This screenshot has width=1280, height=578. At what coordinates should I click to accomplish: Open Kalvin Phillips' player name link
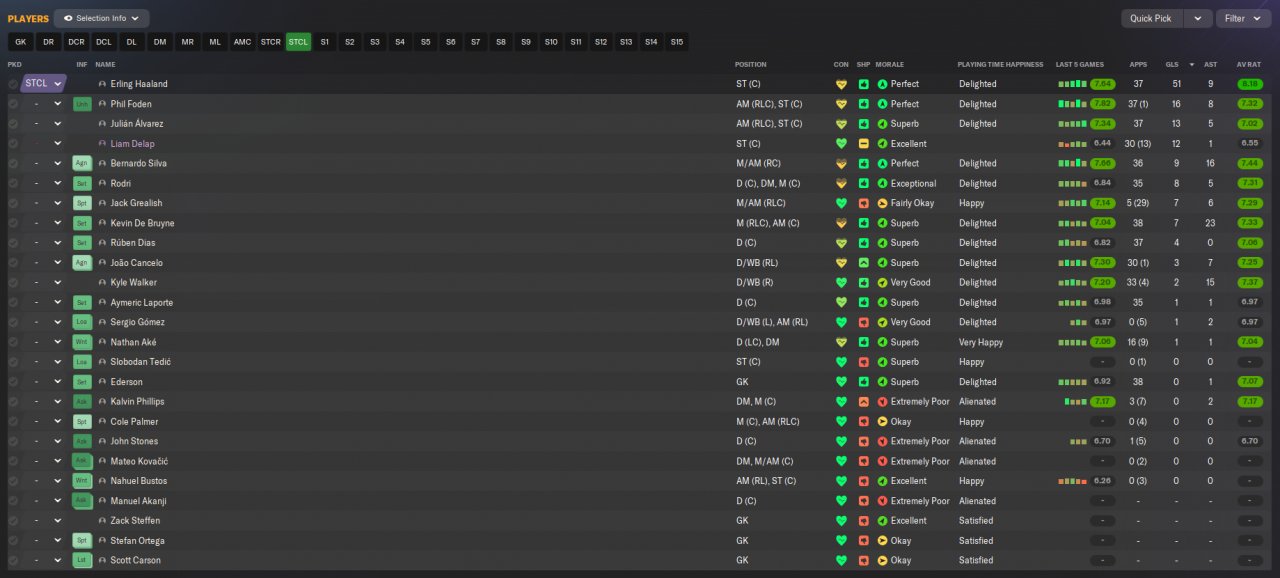pos(137,402)
